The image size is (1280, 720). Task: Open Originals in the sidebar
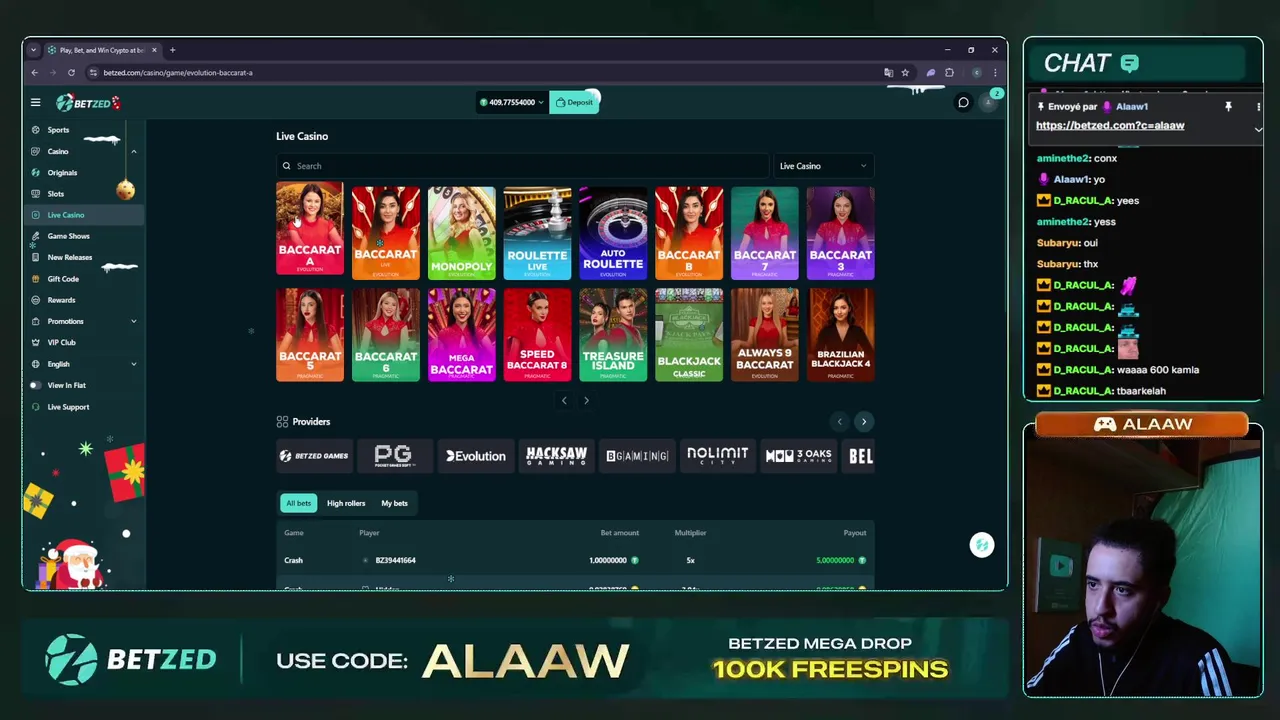(62, 172)
